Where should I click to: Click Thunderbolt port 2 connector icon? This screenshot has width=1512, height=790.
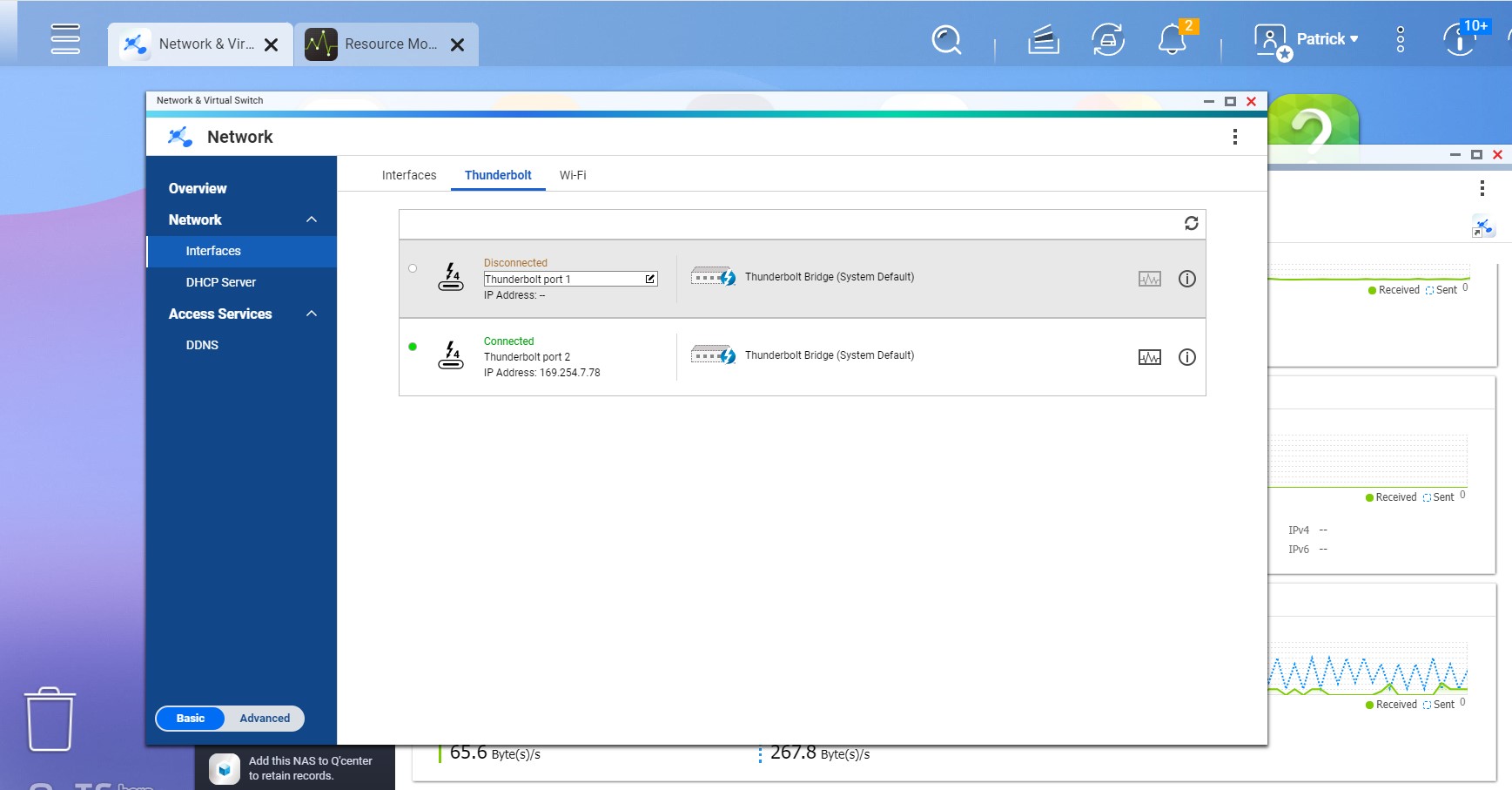click(451, 355)
